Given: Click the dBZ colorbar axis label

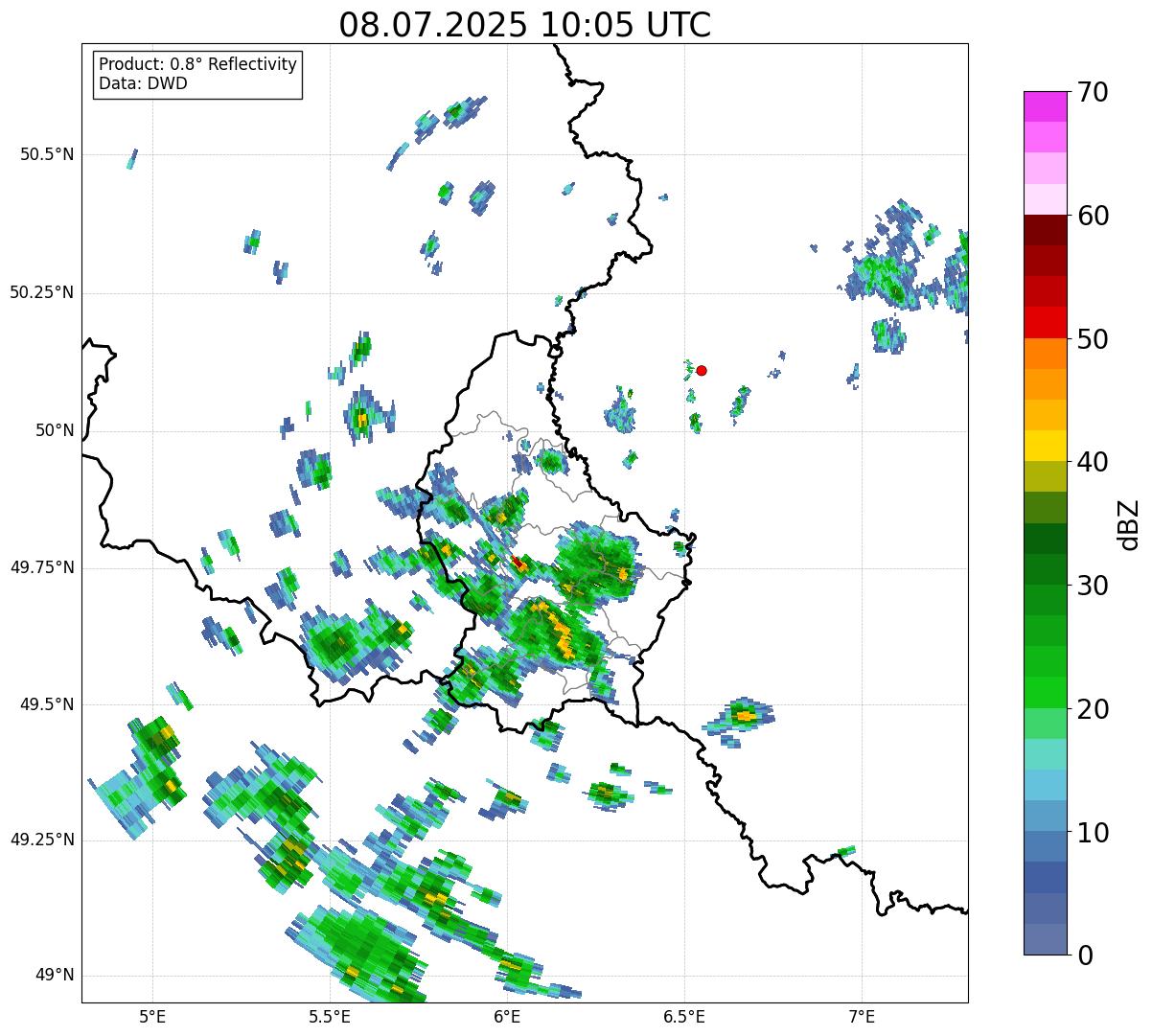Looking at the screenshot, I should [1130, 524].
